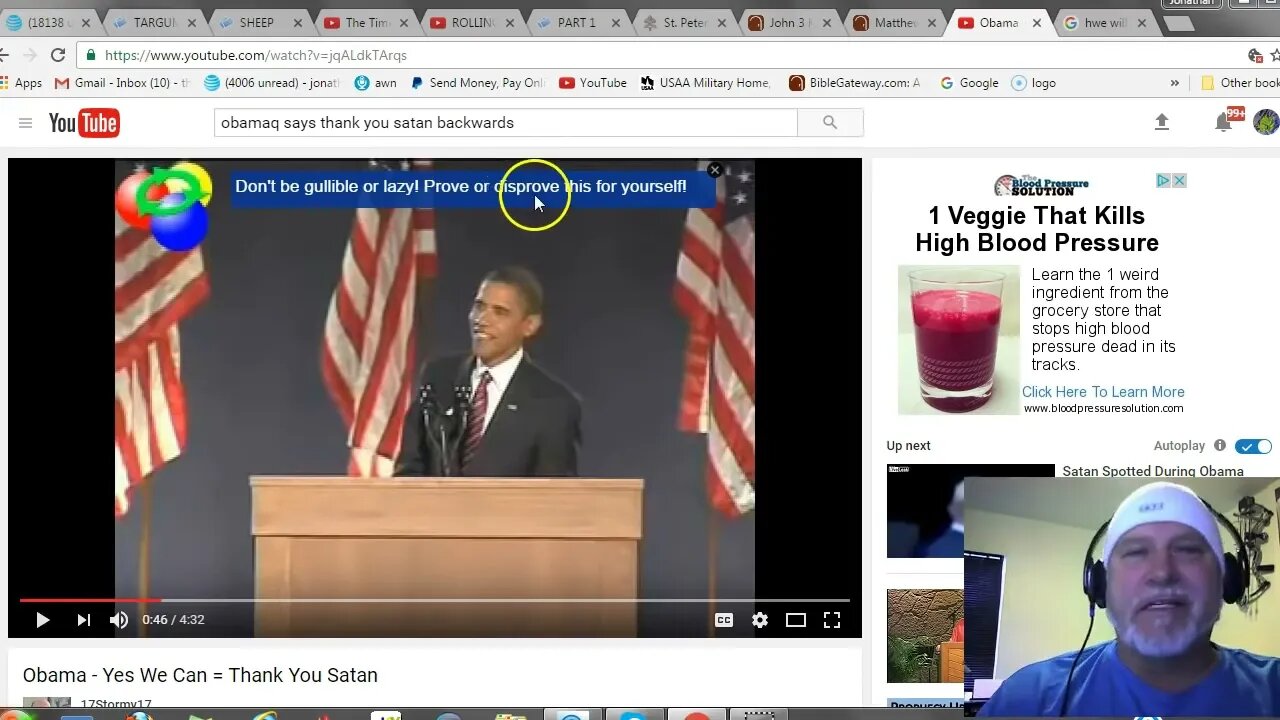The height and width of the screenshot is (720, 1280).
Task: Open the player settings gear
Action: pos(760,620)
